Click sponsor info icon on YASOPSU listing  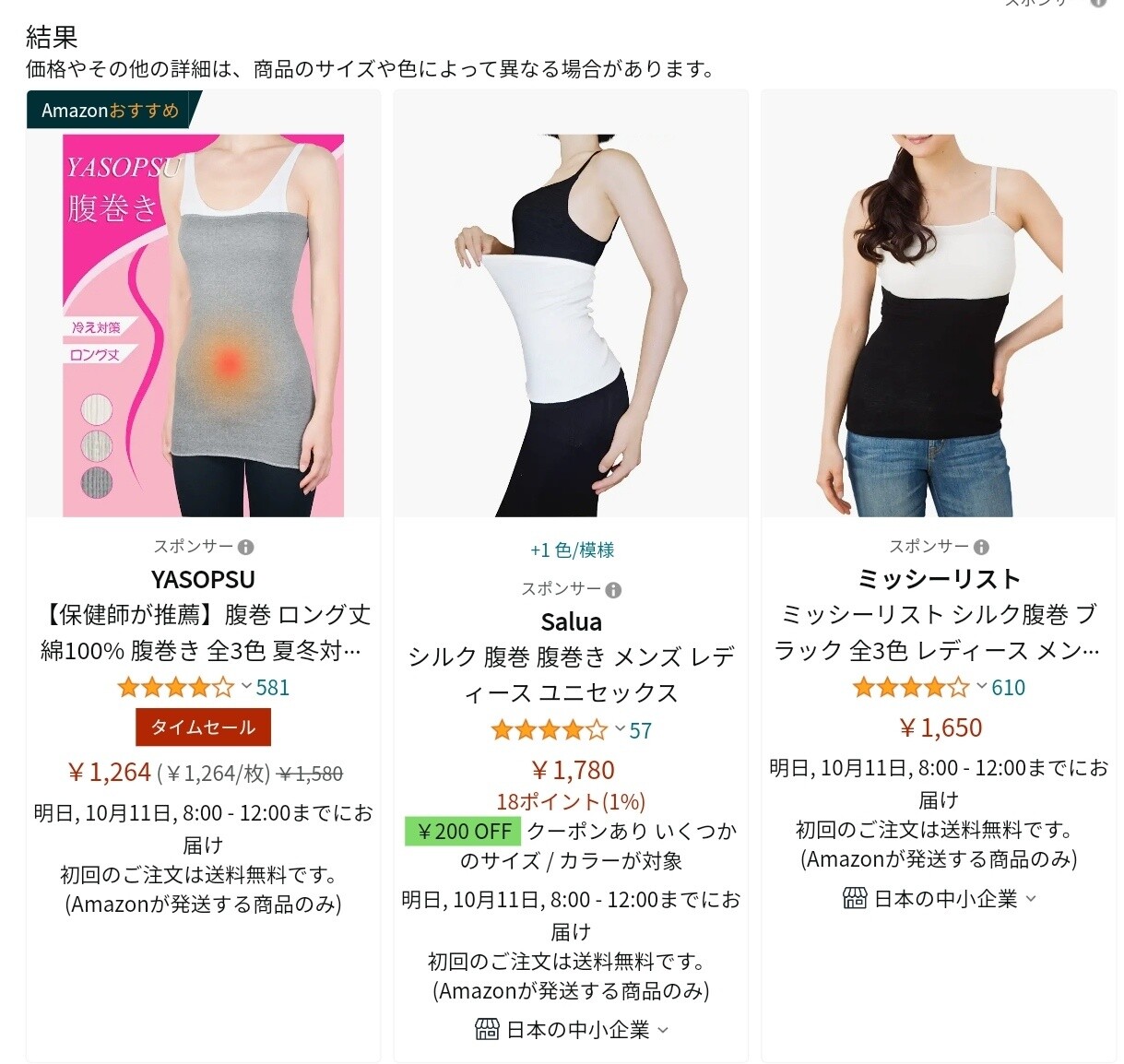[245, 547]
